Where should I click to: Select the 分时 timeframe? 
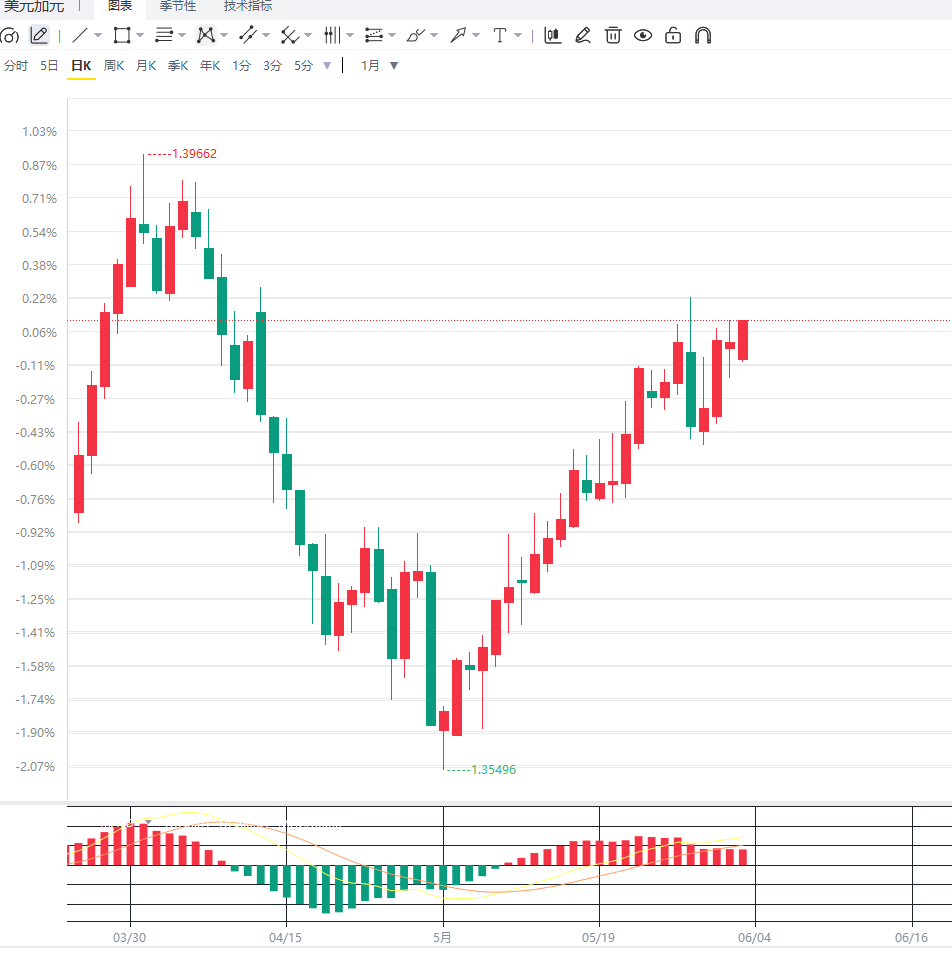16,65
